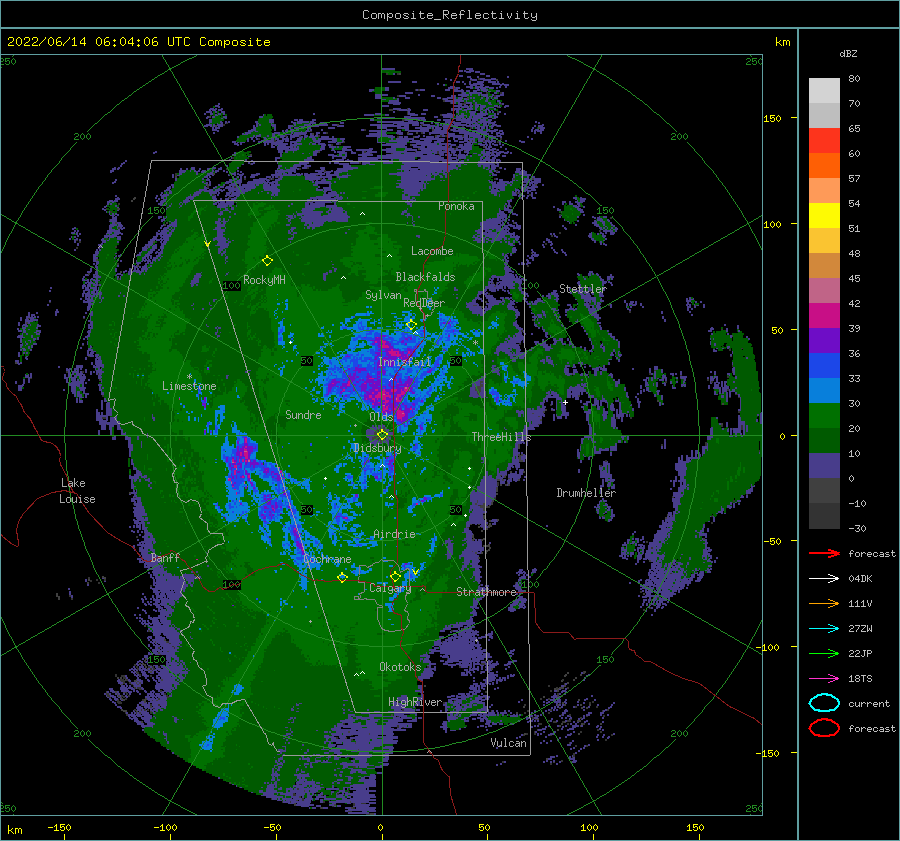Viewport: 900px width, 841px height.
Task: Click the Stettler label
Action: [583, 289]
